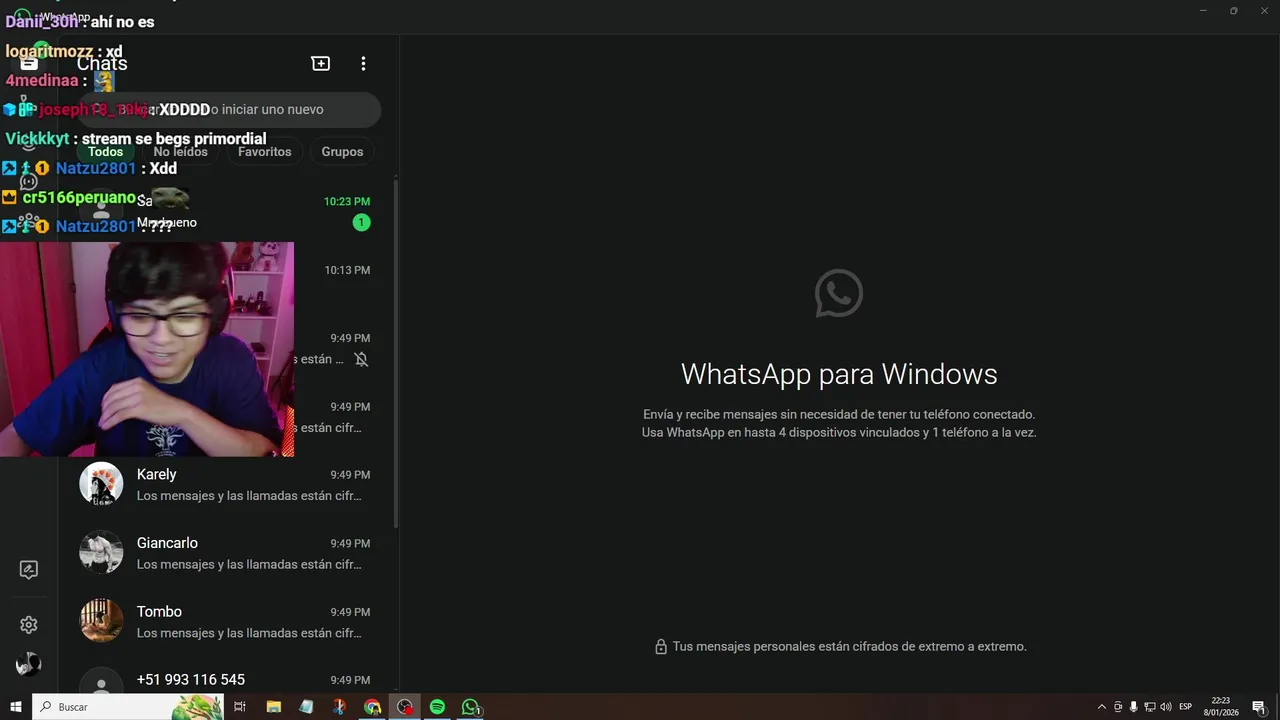This screenshot has height=720, width=1280.
Task: Click the end-to-end encryption notice text
Action: pos(849,647)
